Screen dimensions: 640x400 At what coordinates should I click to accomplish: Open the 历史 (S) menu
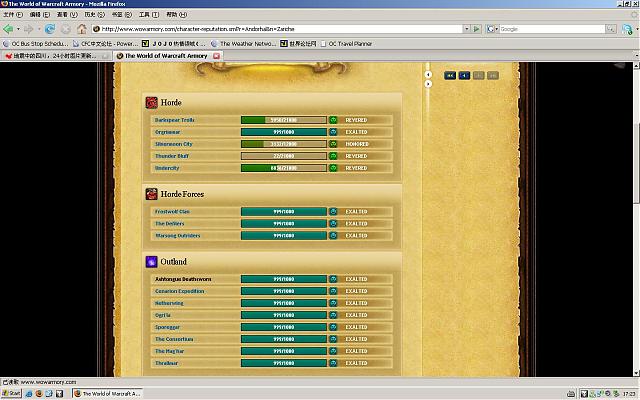point(94,15)
